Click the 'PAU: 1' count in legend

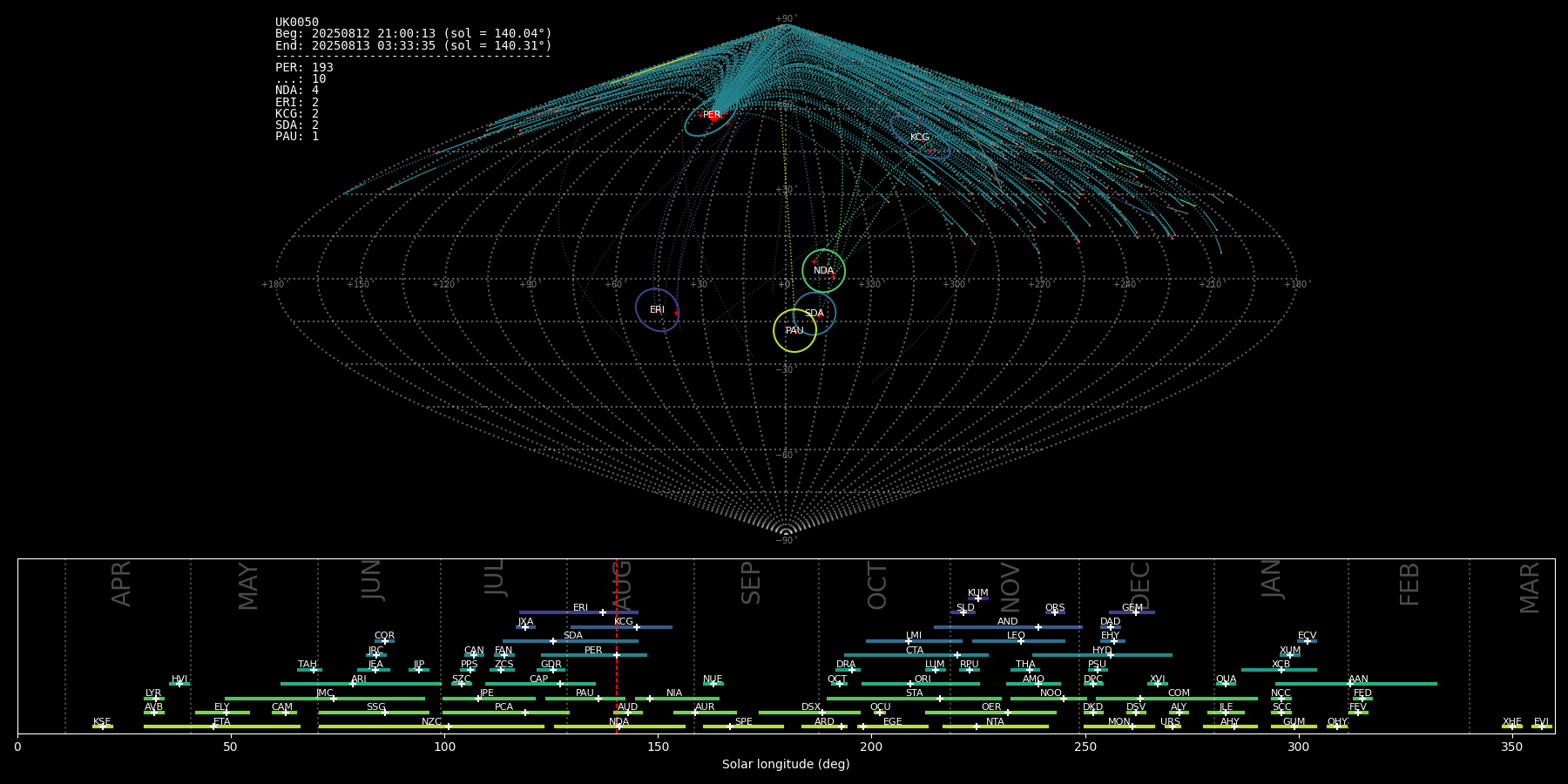click(x=297, y=137)
